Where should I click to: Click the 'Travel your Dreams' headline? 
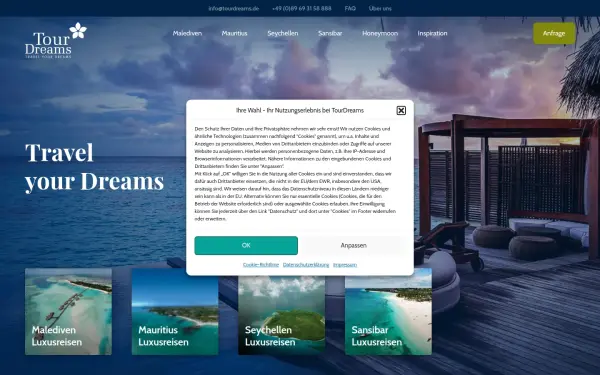(x=95, y=166)
